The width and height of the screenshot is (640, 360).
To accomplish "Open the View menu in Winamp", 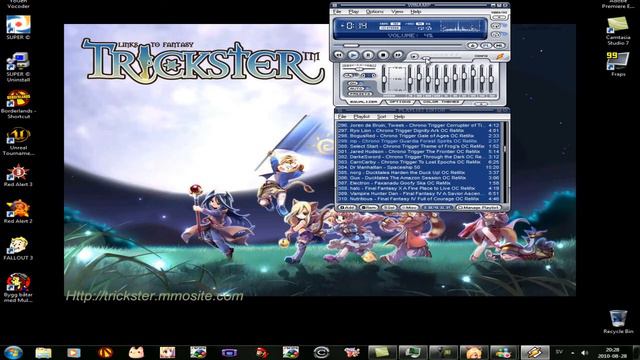I will 397,12.
